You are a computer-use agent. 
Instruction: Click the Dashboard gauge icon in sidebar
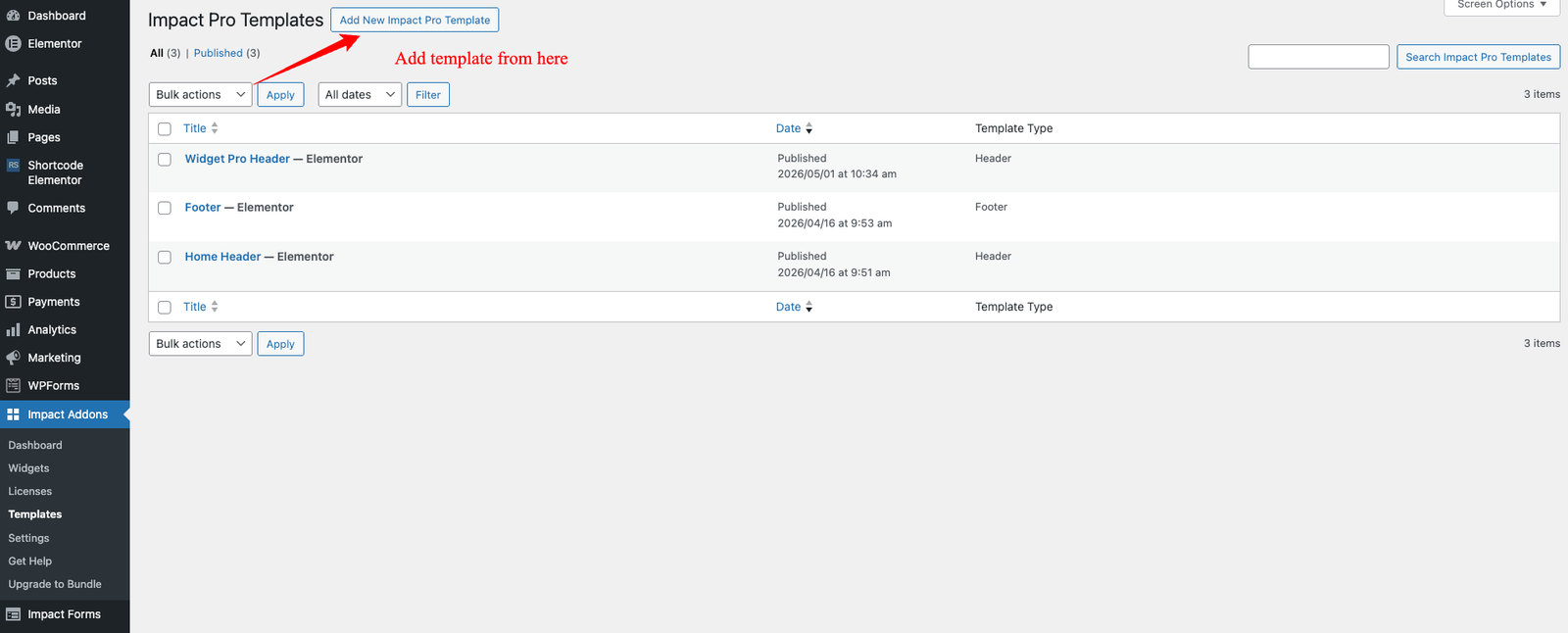(13, 16)
